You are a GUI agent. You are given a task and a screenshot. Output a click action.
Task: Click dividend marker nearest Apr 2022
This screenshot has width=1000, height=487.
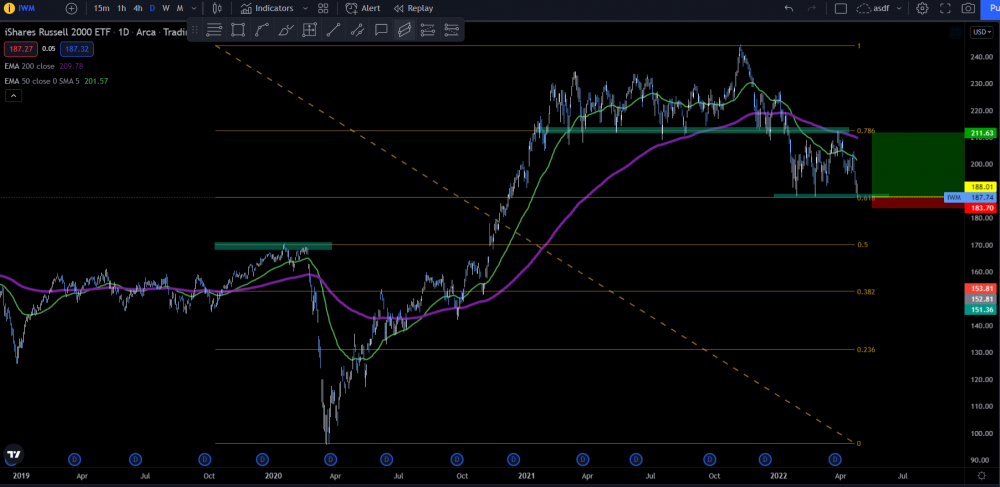pos(834,459)
